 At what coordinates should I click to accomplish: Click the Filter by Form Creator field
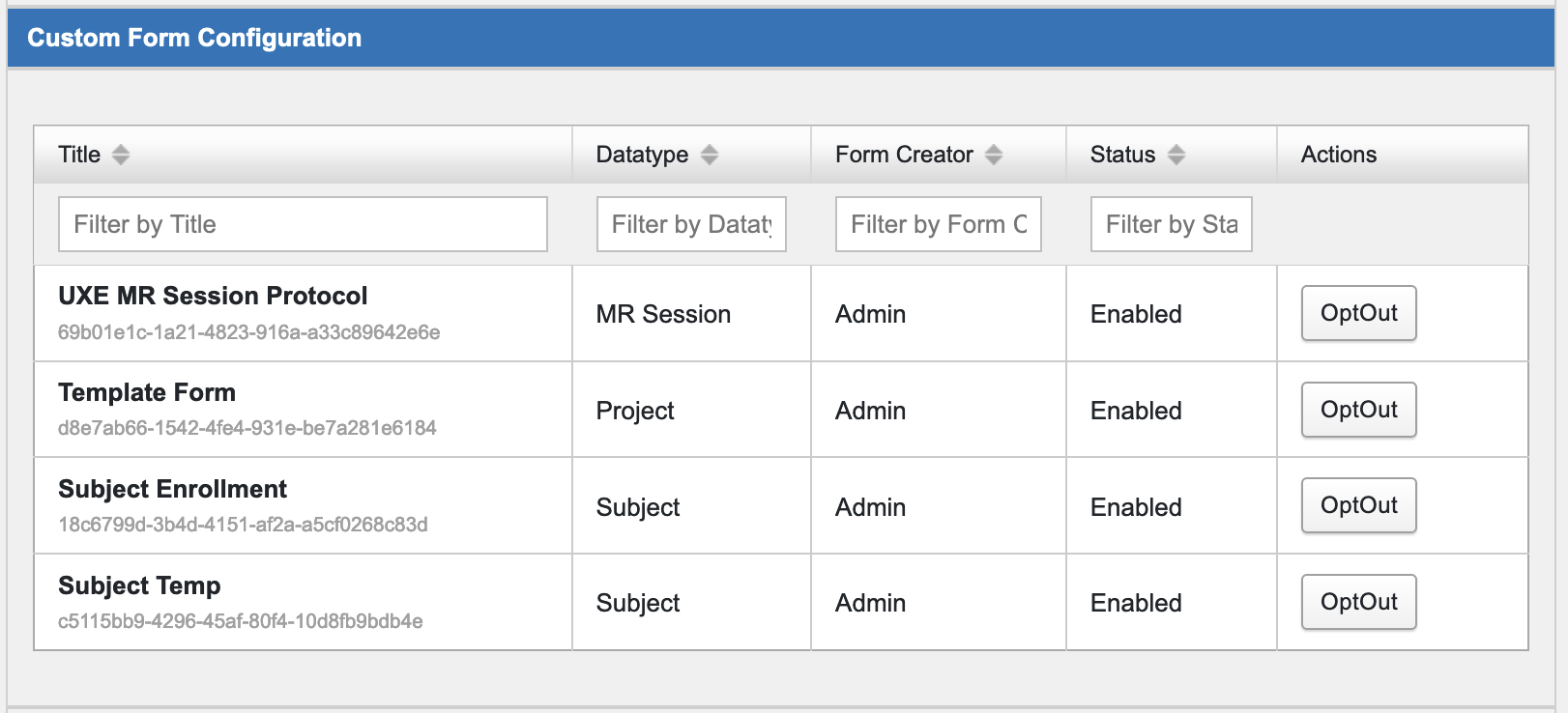coord(937,224)
